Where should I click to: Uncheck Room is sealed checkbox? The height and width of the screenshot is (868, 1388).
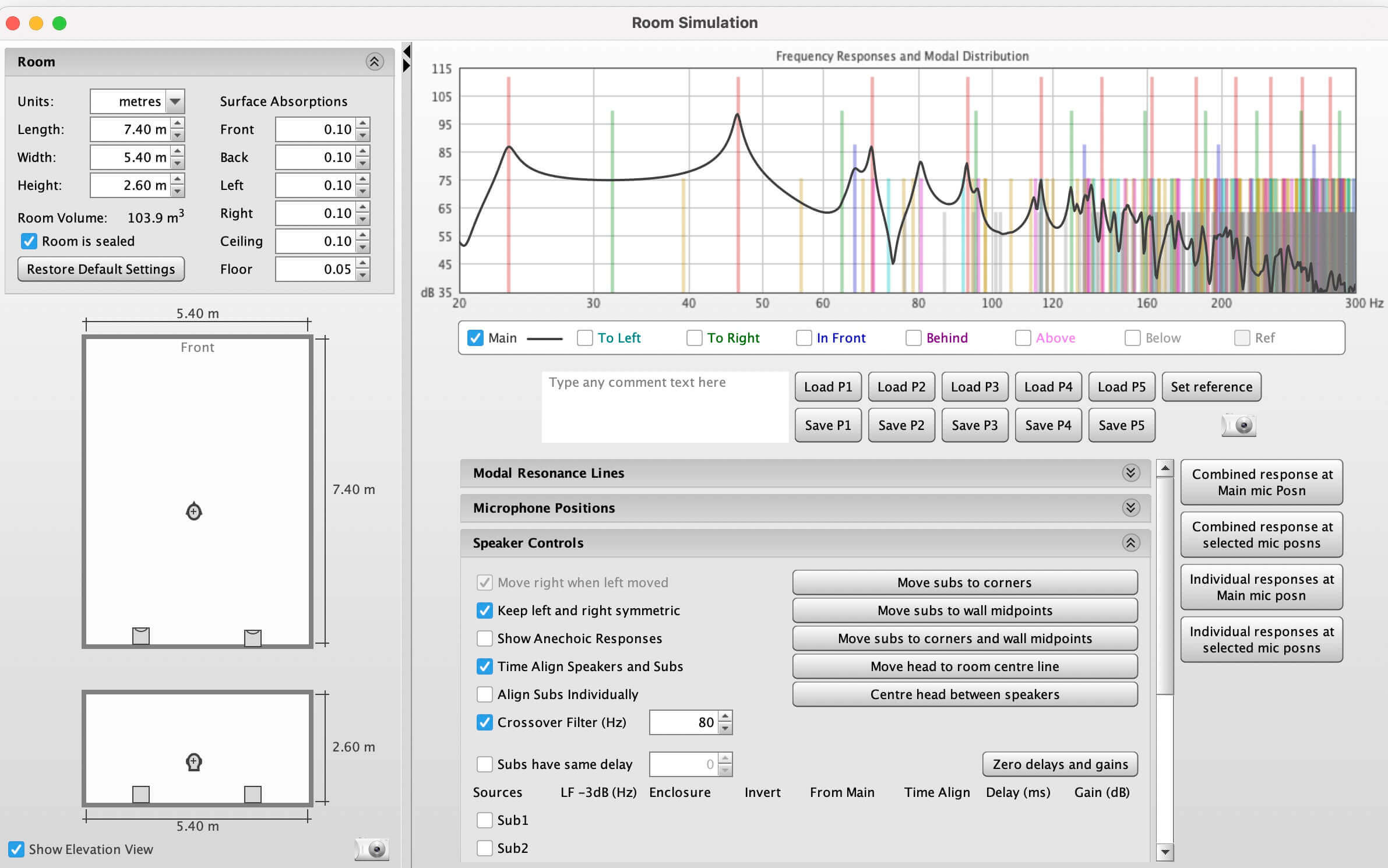29,241
